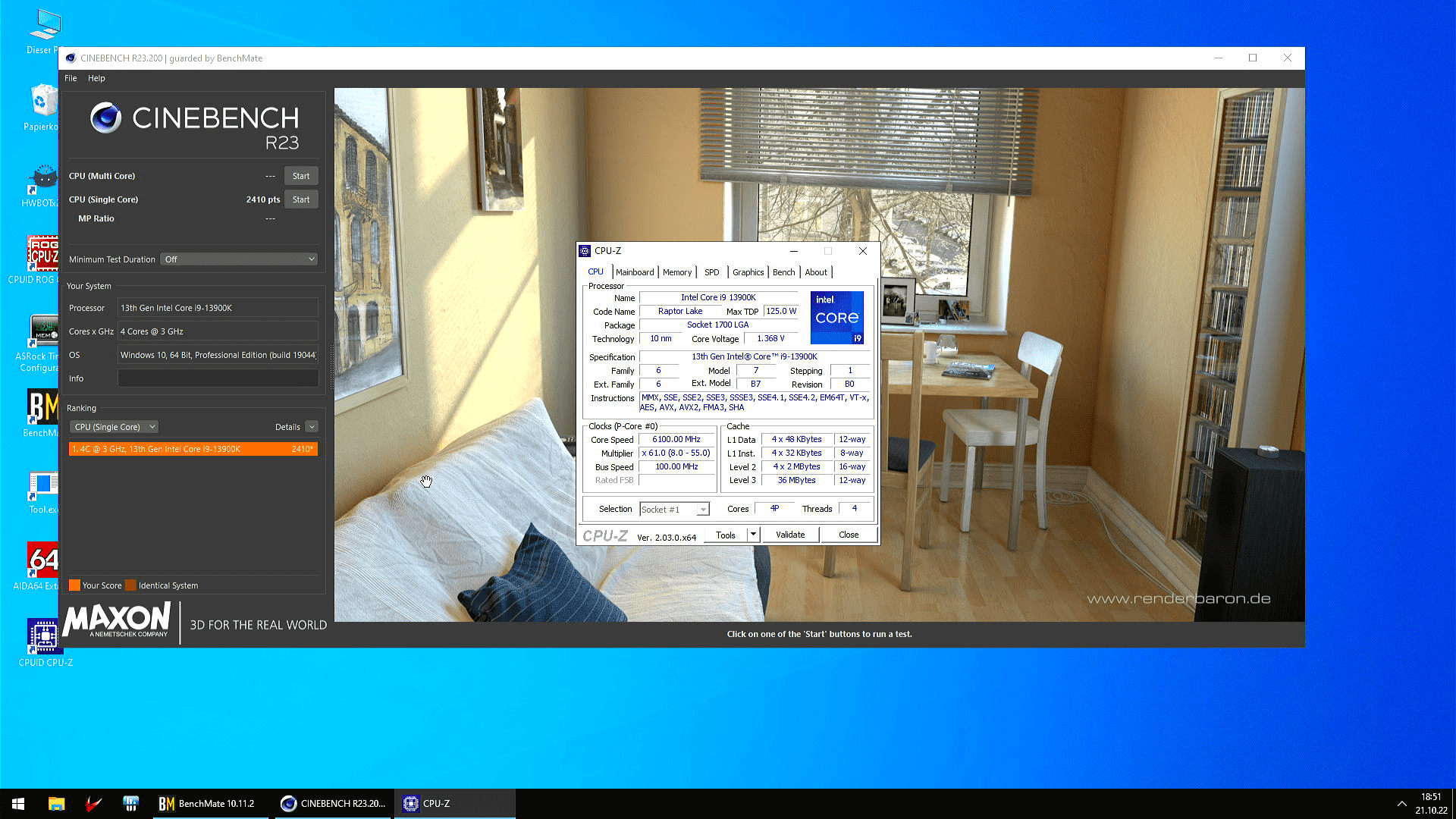This screenshot has width=1456, height=819.
Task: Switch to the Bench tab
Action: point(784,272)
